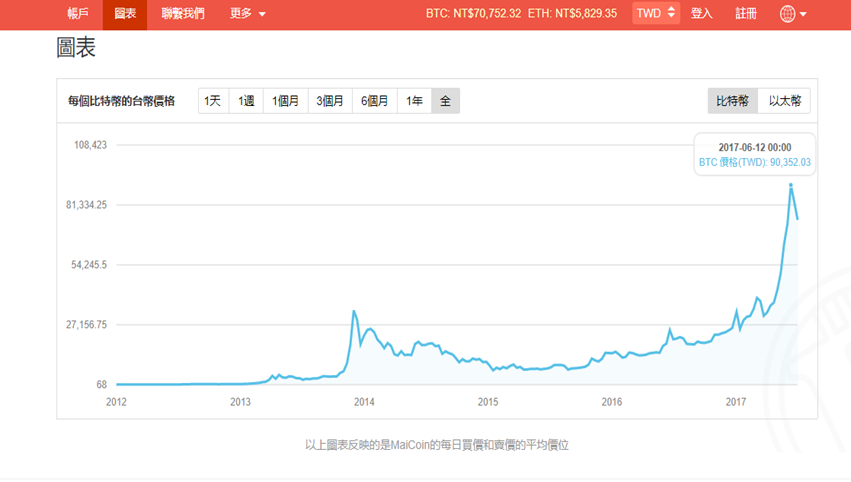
Task: Click the MaiCoin chart footnote text
Action: tap(437, 445)
